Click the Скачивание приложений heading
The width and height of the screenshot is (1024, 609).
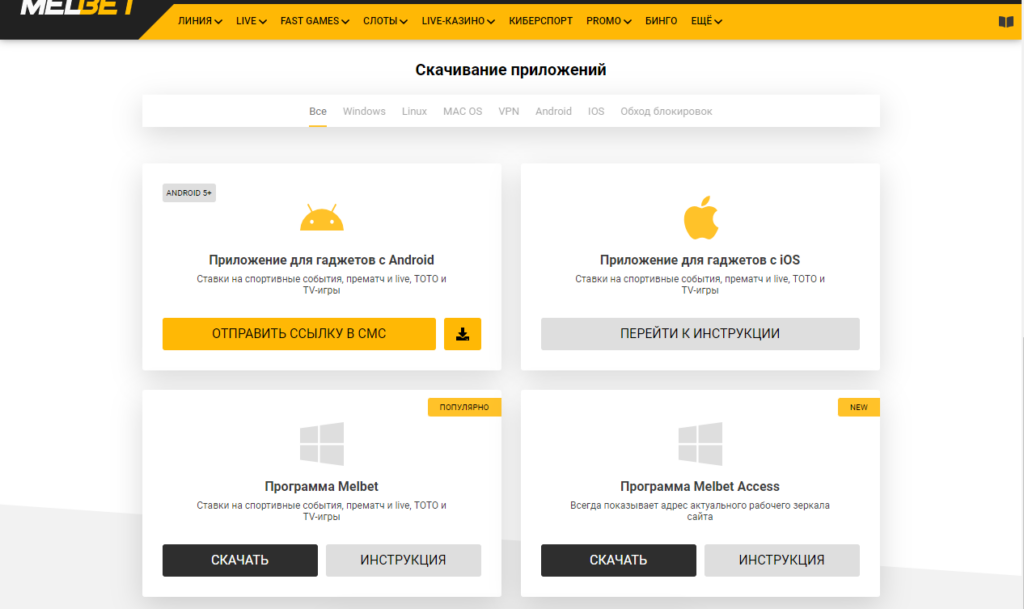511,70
